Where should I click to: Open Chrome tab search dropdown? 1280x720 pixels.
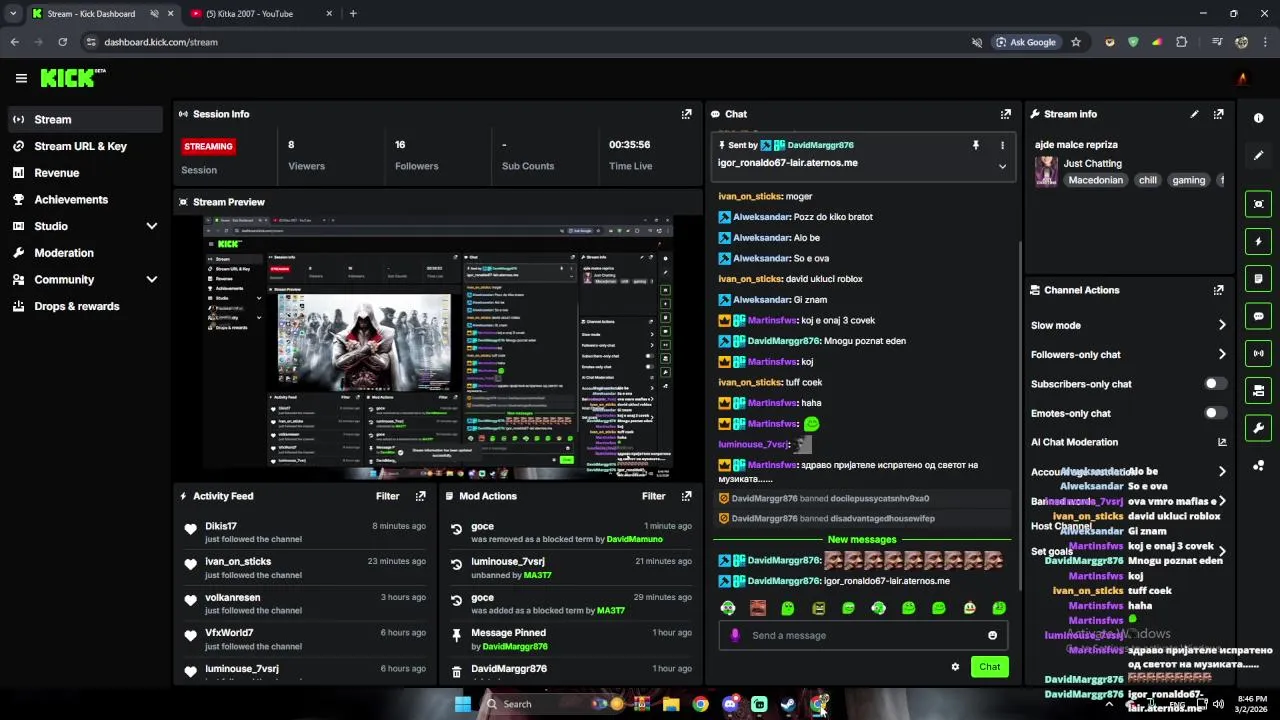click(13, 14)
